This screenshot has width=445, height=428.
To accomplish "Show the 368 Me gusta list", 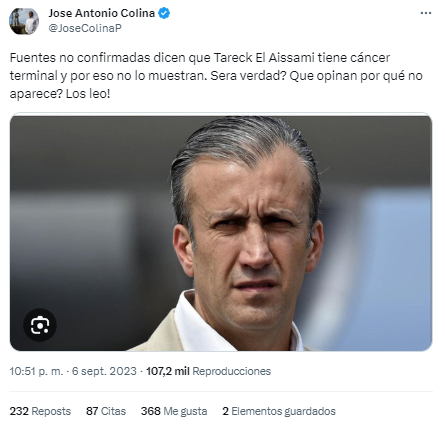I will (x=174, y=411).
